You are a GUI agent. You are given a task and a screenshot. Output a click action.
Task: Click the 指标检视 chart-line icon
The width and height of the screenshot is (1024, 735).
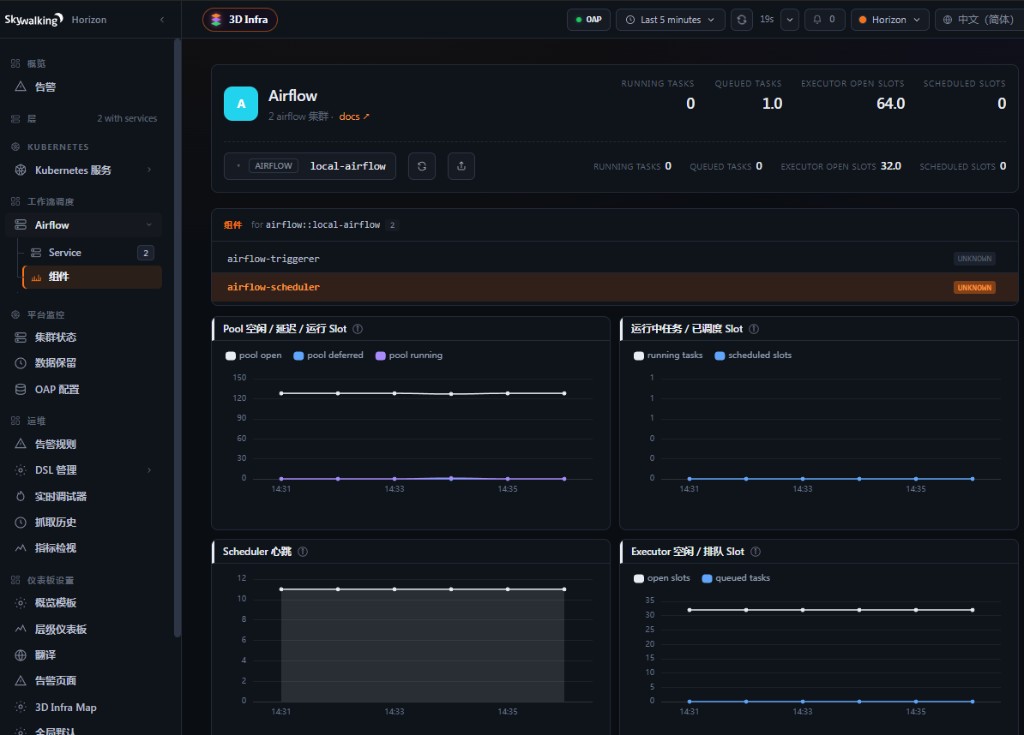(21, 547)
